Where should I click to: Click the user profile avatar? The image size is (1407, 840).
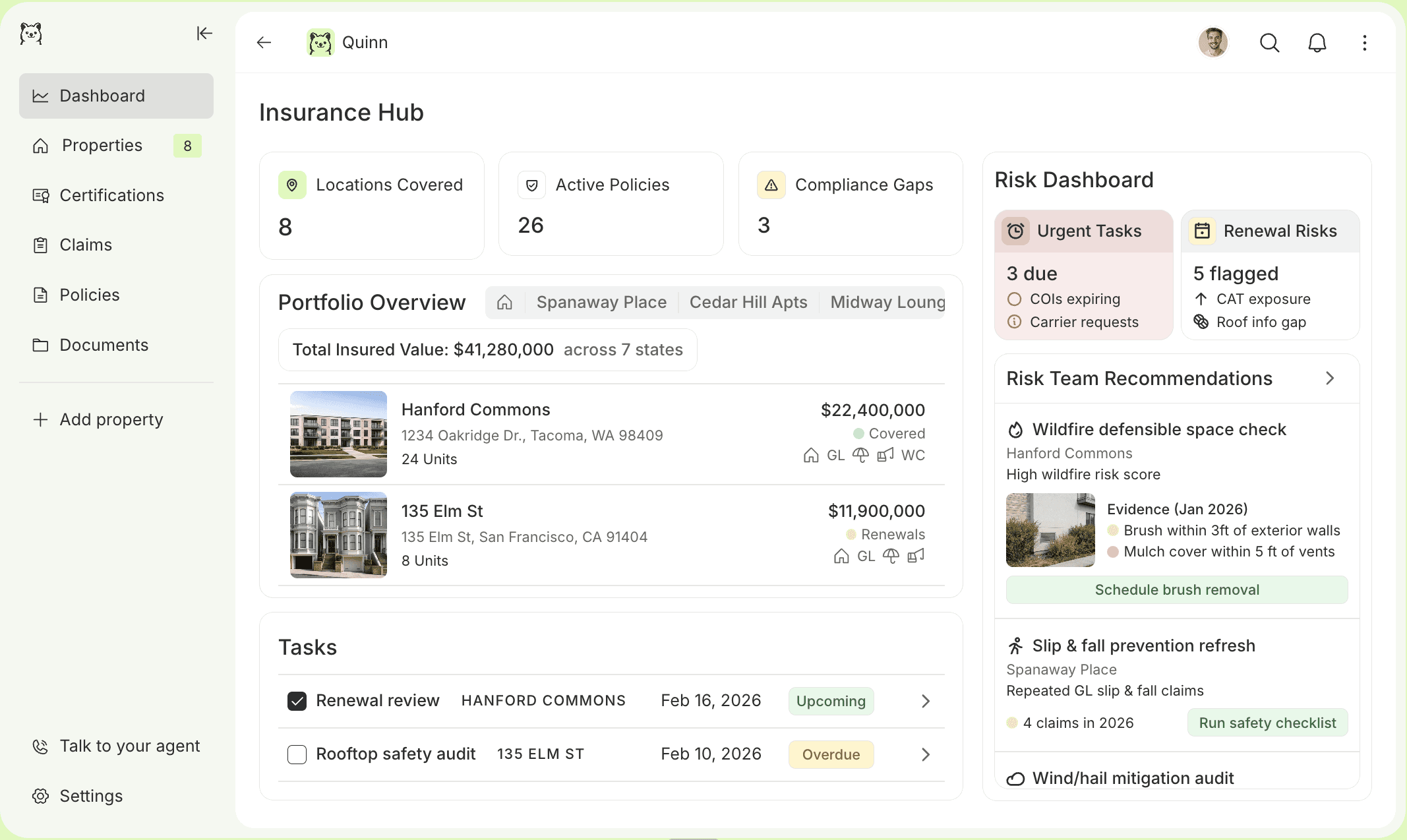pyautogui.click(x=1212, y=43)
